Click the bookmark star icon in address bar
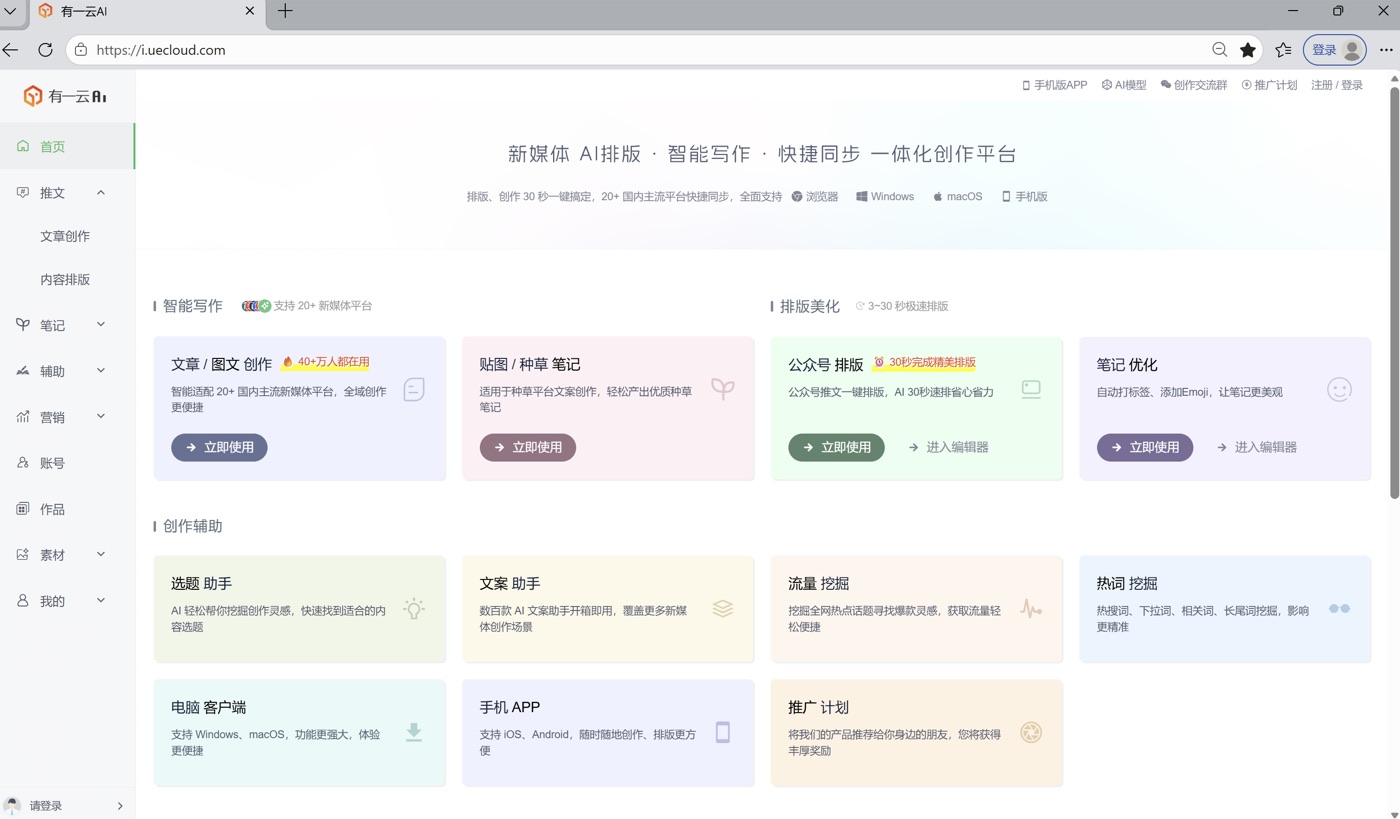 coord(1247,50)
